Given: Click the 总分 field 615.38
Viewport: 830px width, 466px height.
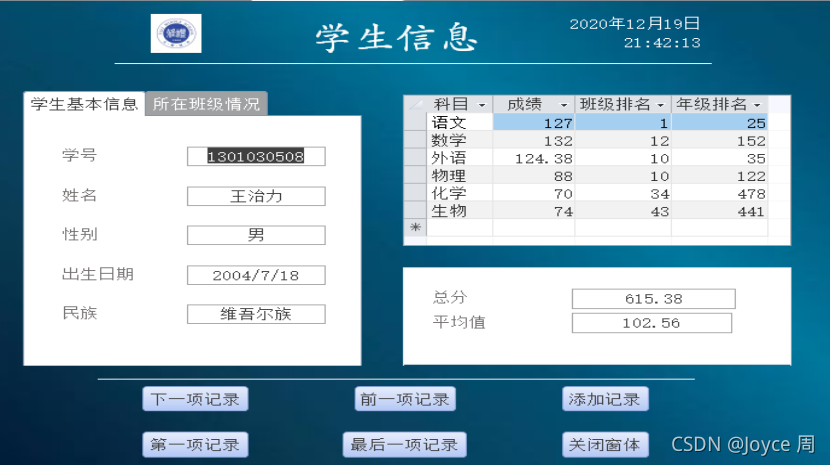Looking at the screenshot, I should pos(654,299).
